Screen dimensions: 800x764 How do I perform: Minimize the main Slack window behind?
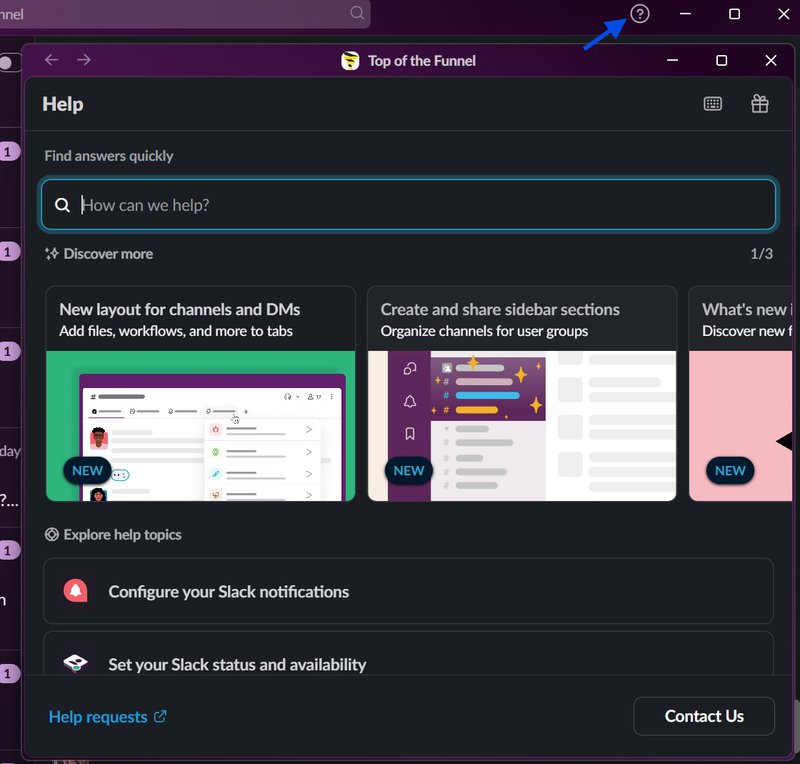(x=685, y=14)
